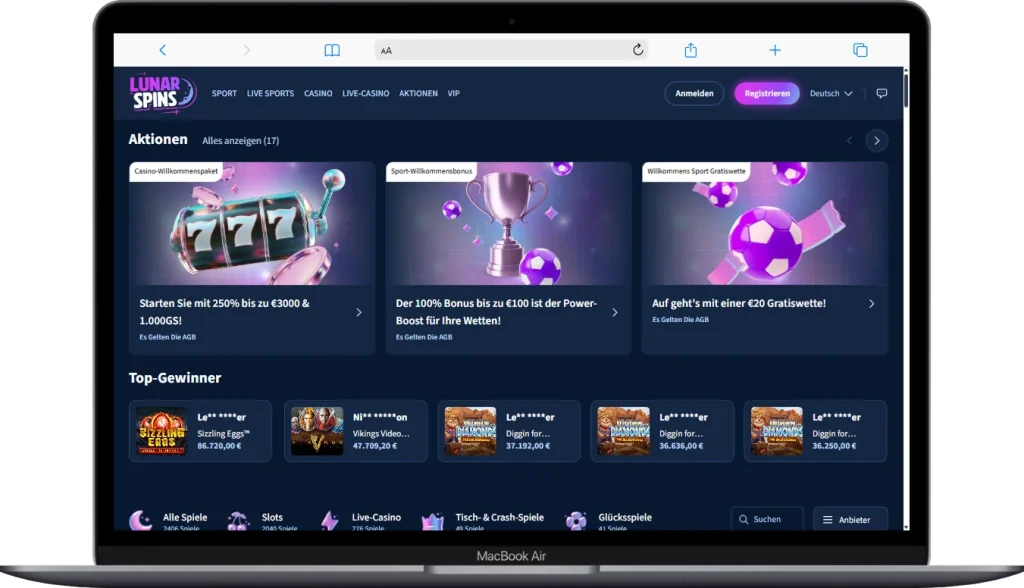Image resolution: width=1024 pixels, height=588 pixels.
Task: Click the Anbieter list icon
Action: (x=827, y=519)
